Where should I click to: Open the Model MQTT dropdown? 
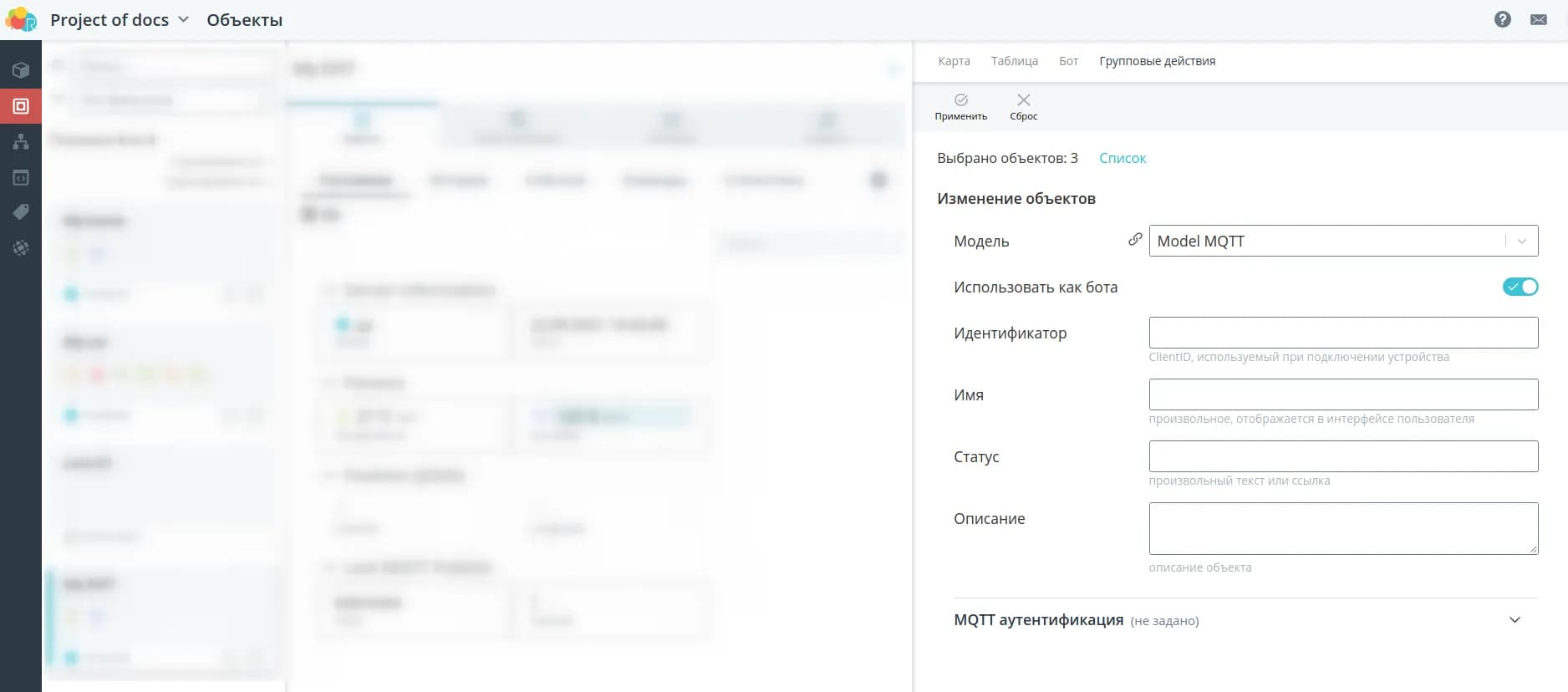[1342, 241]
